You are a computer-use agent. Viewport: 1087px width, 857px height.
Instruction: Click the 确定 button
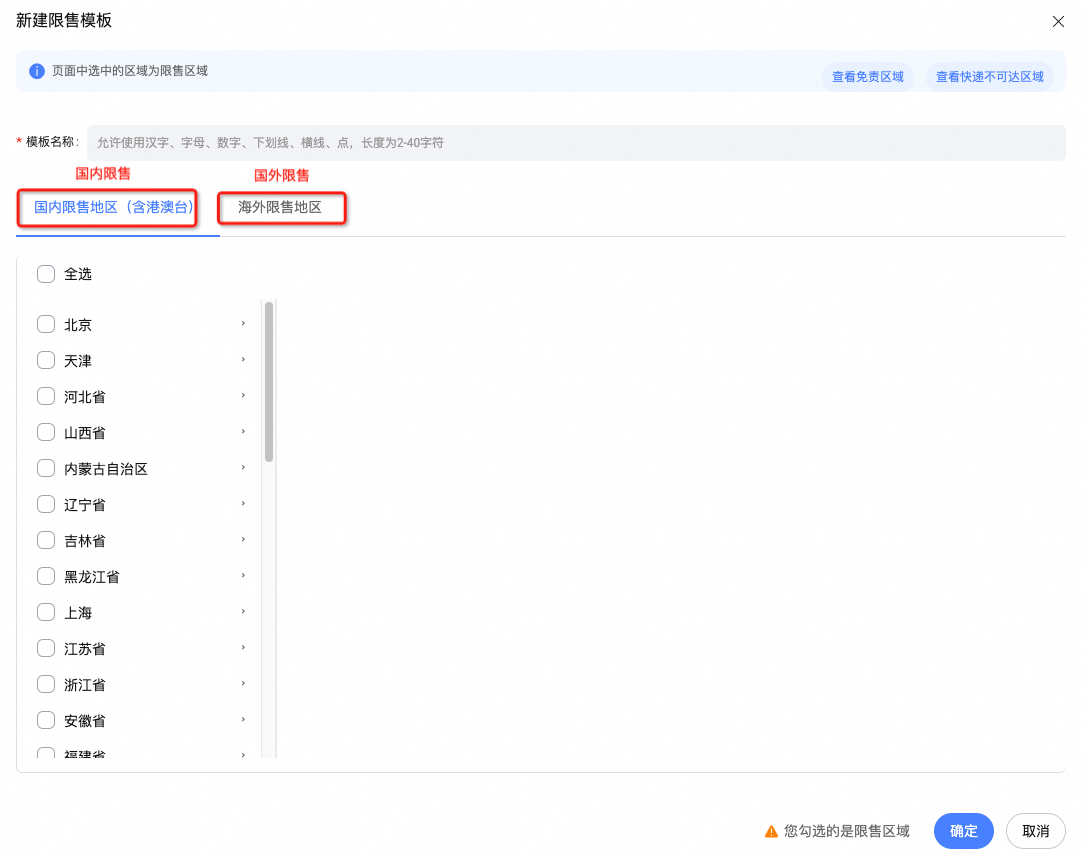964,831
